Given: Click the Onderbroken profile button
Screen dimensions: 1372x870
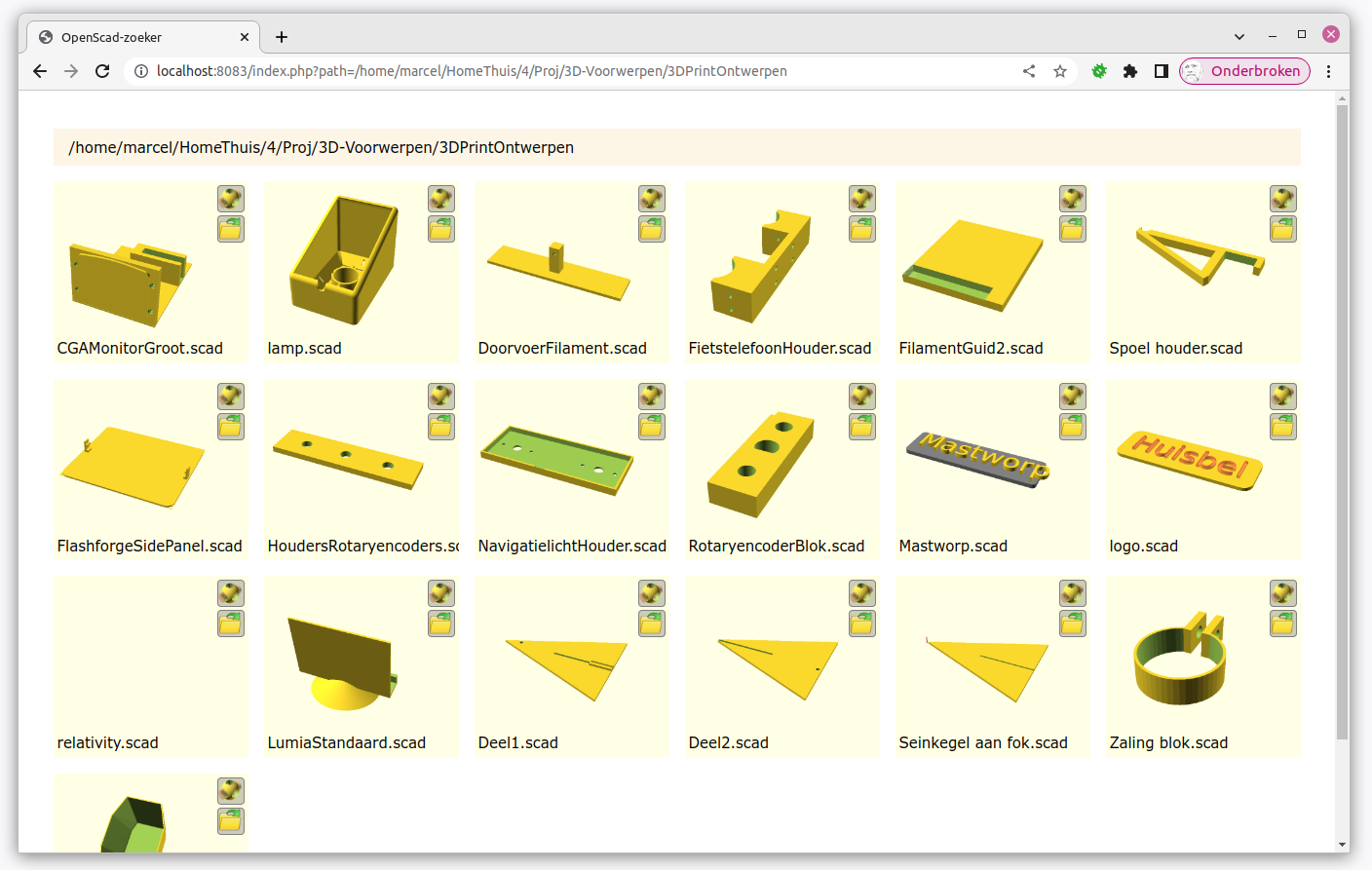Looking at the screenshot, I should tap(1244, 71).
